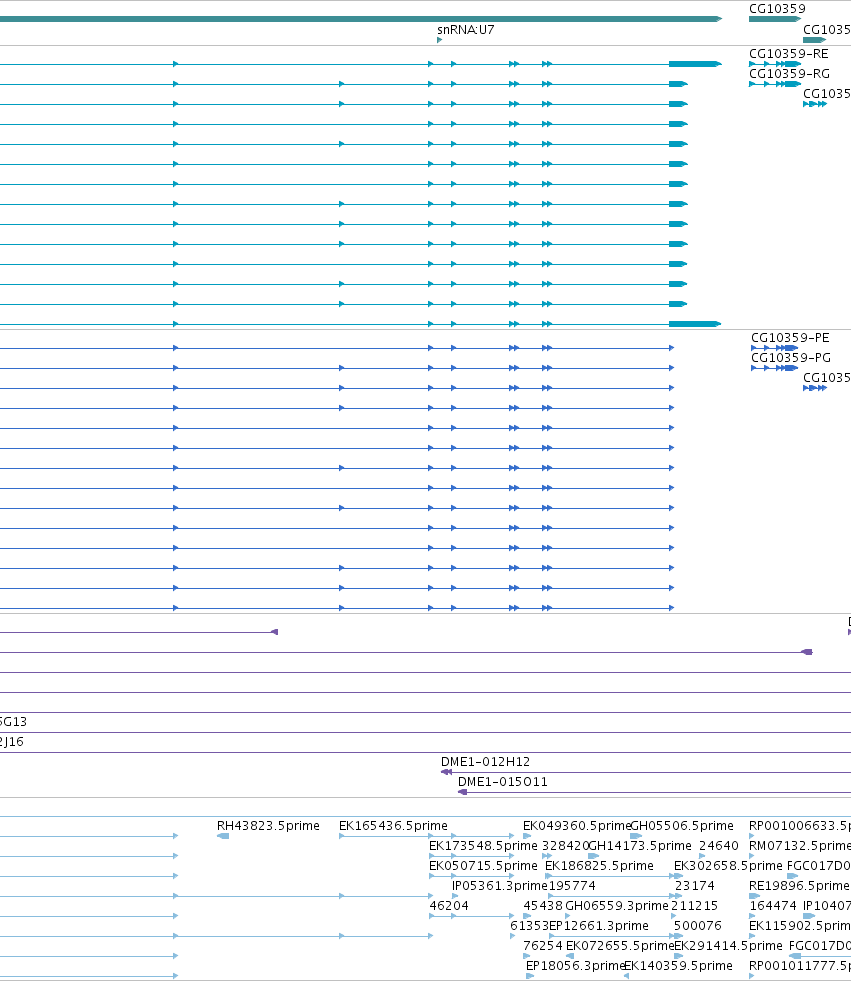
Task: Select EST label EK186825.5prime
Action: (x=599, y=866)
